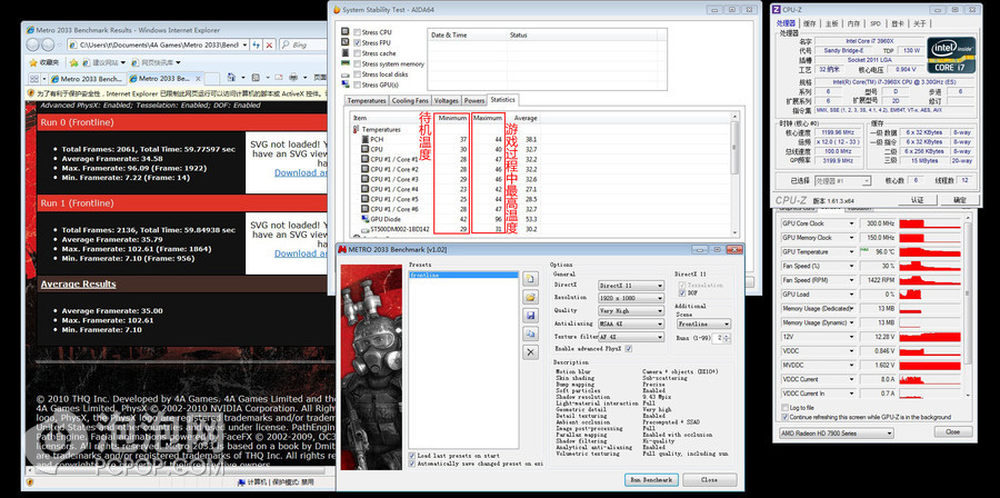Enable the Stress local disks checkbox in AIDA64
Image resolution: width=1000 pixels, height=498 pixels.
point(357,74)
